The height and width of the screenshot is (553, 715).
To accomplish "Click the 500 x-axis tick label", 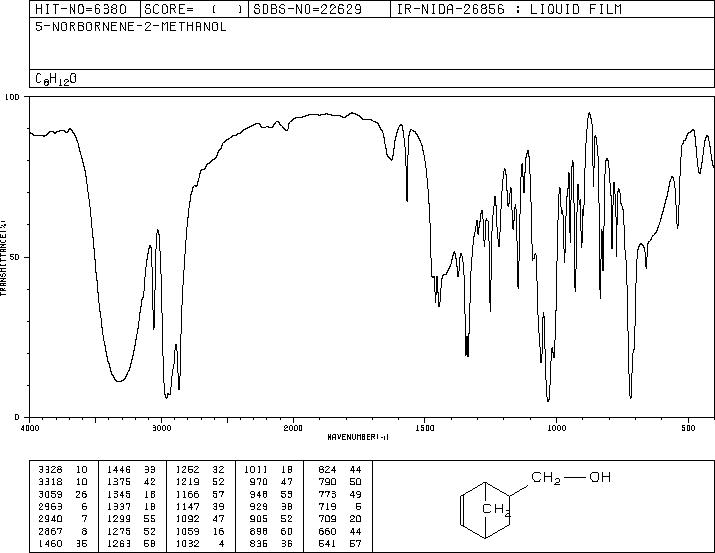I will [688, 428].
